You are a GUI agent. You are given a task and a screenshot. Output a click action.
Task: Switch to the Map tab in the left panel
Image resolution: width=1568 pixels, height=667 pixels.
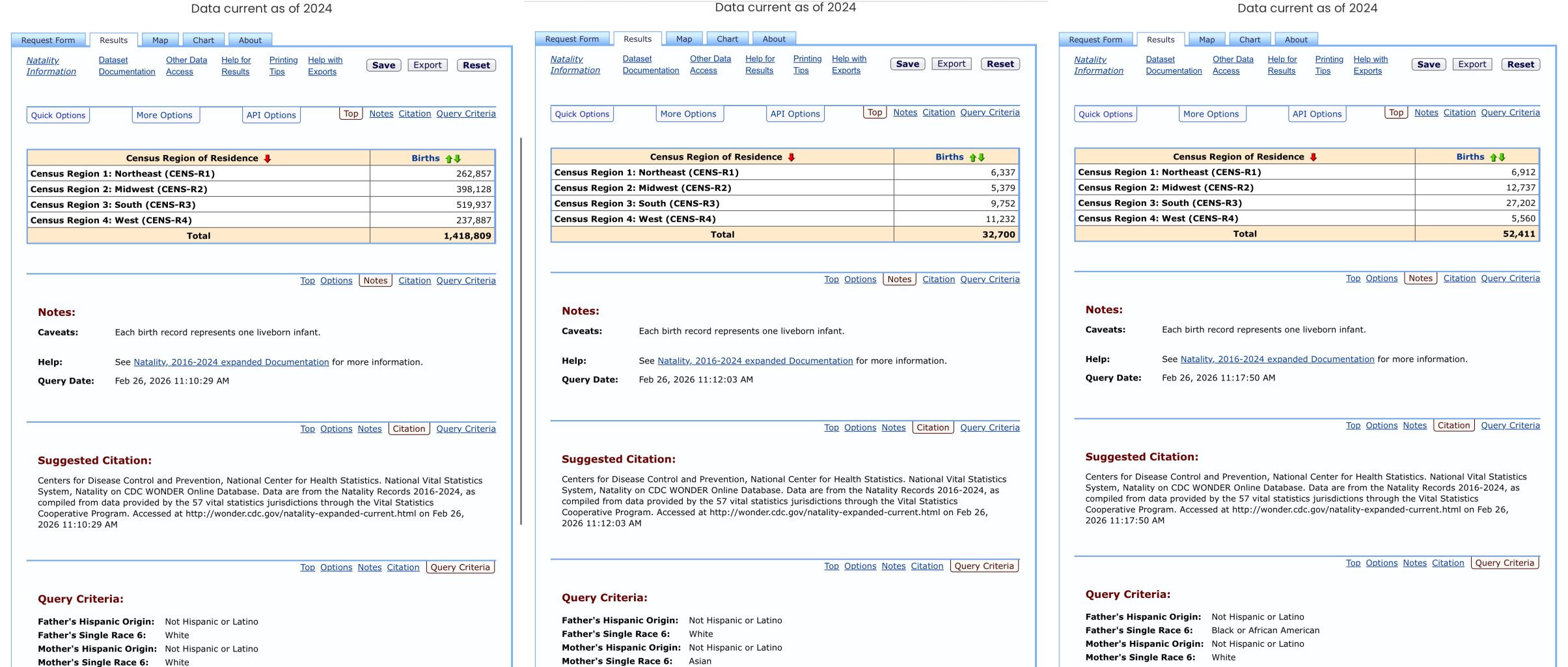[160, 40]
